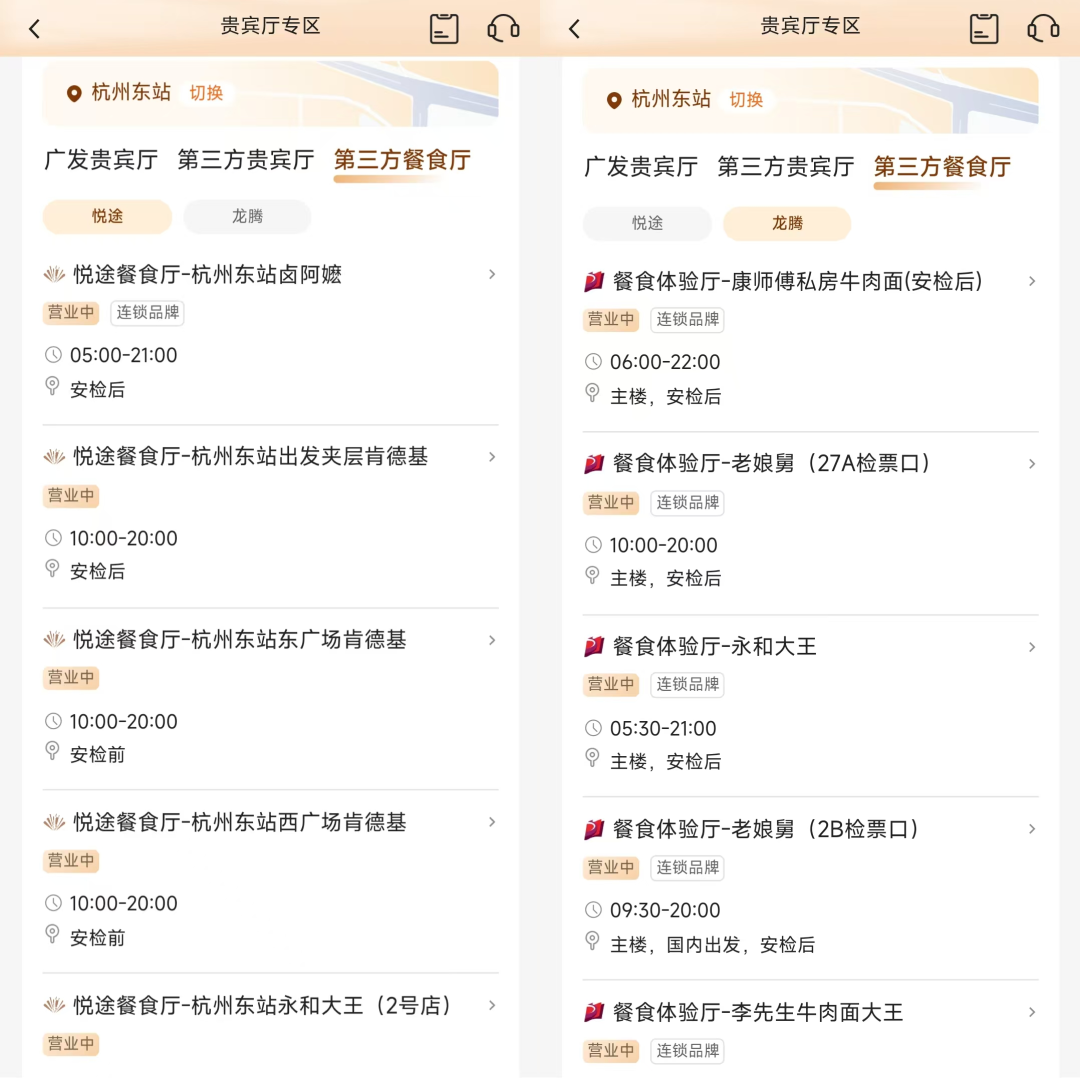Tap the location pin beside 杭州东站
1080x1078 pixels.
tap(74, 94)
